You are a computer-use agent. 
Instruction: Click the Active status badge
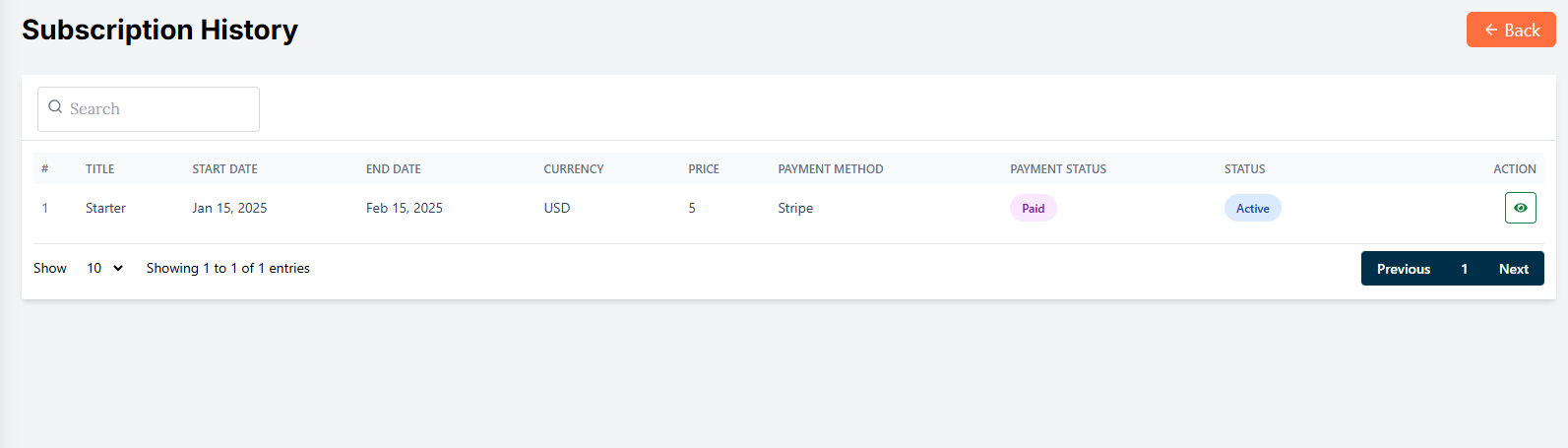(x=1252, y=209)
